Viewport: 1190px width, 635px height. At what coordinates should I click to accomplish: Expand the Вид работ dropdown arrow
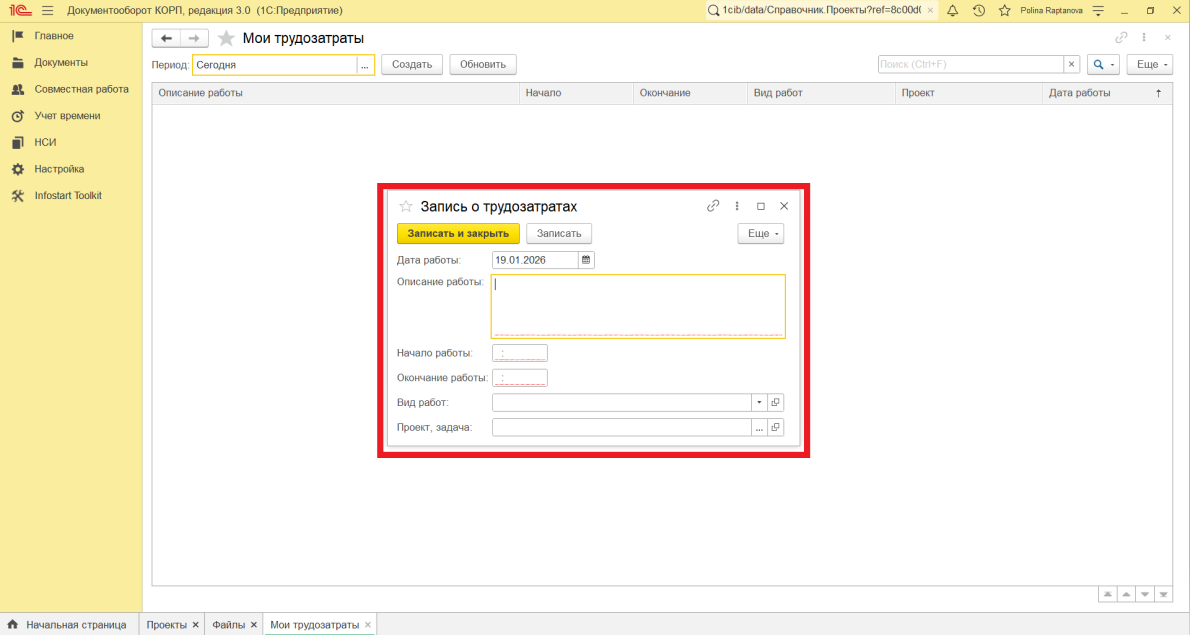pos(759,402)
